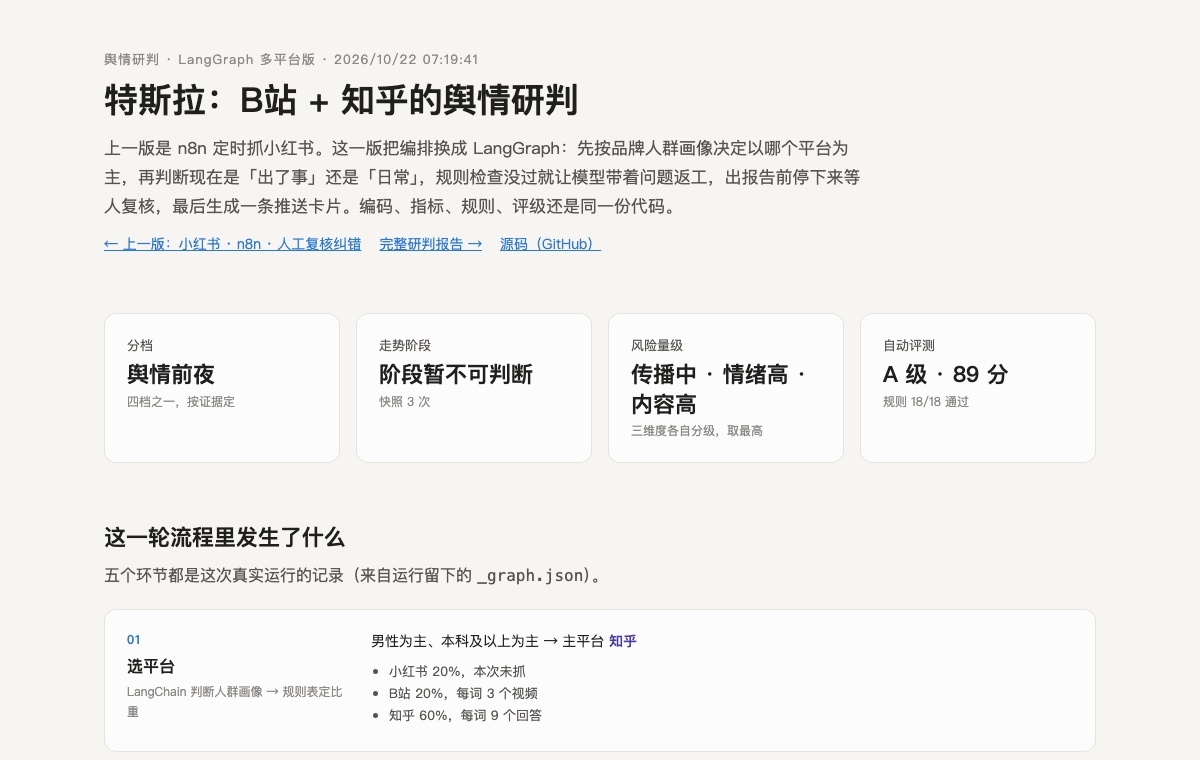This screenshot has height=760, width=1200.
Task: Click the 走势阶段 card label
Action: (x=405, y=345)
